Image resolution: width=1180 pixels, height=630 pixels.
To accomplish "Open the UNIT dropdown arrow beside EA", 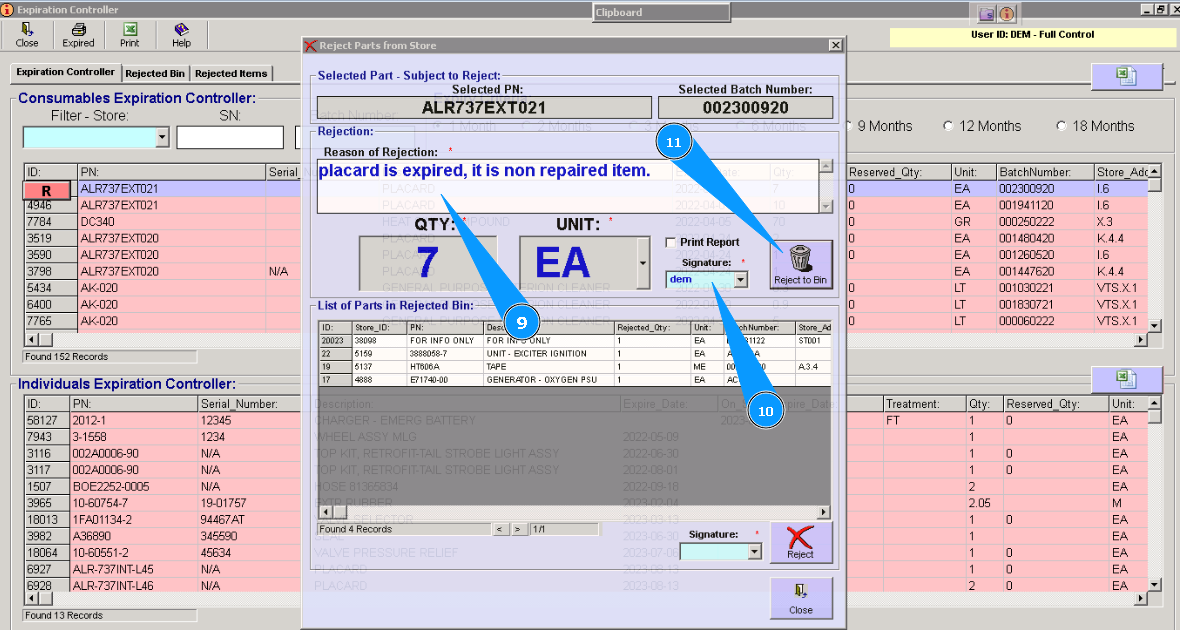I will (643, 263).
